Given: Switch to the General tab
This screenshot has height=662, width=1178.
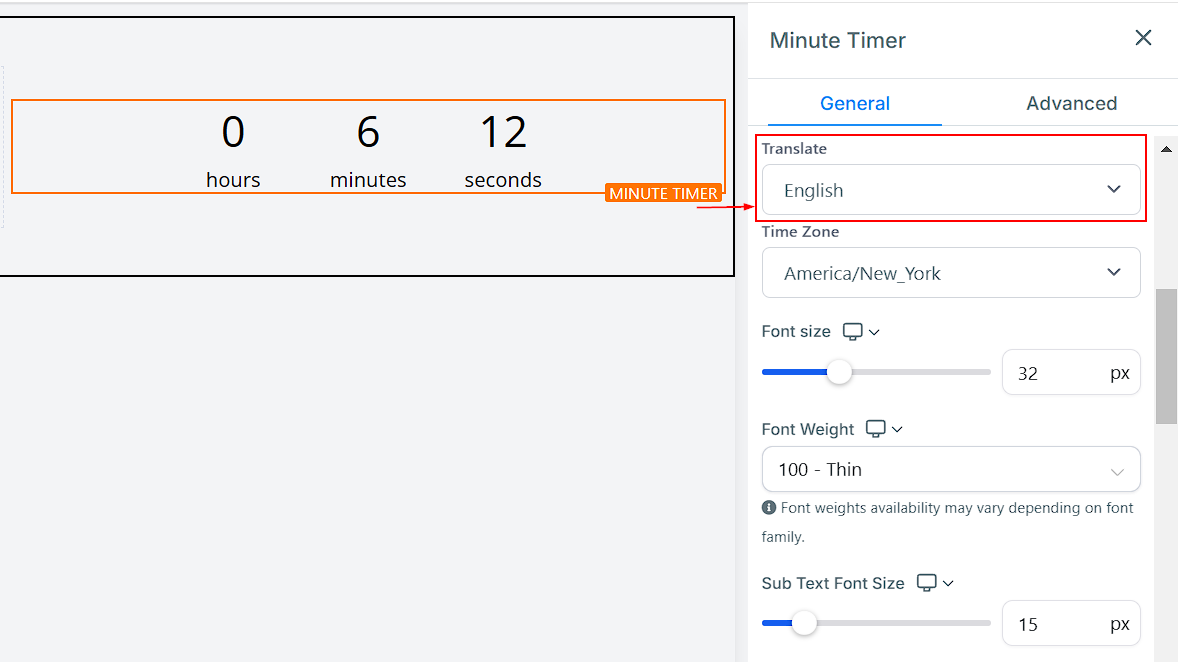Looking at the screenshot, I should (x=854, y=103).
